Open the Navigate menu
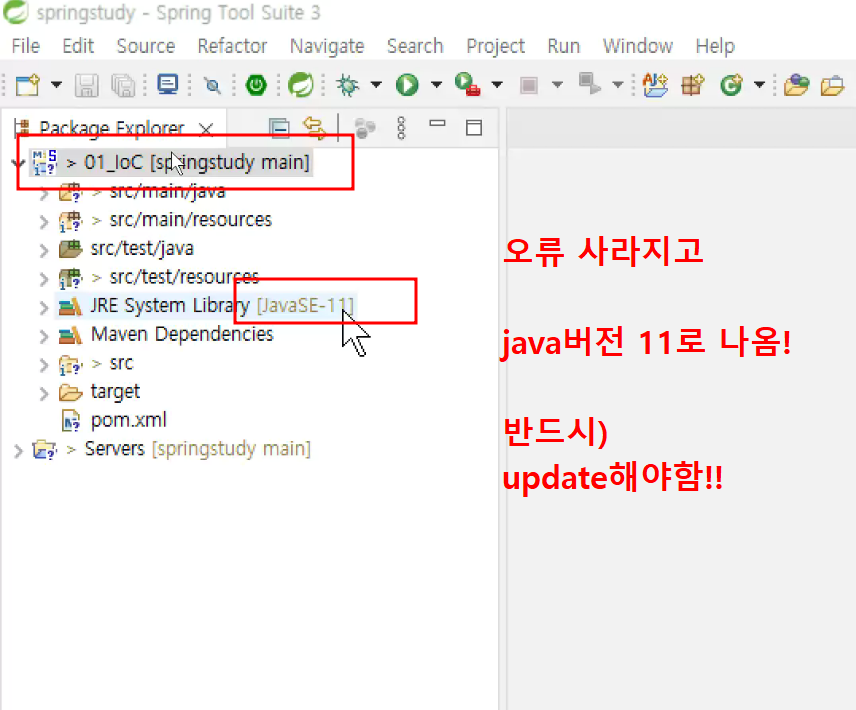856x710 pixels. (x=327, y=46)
